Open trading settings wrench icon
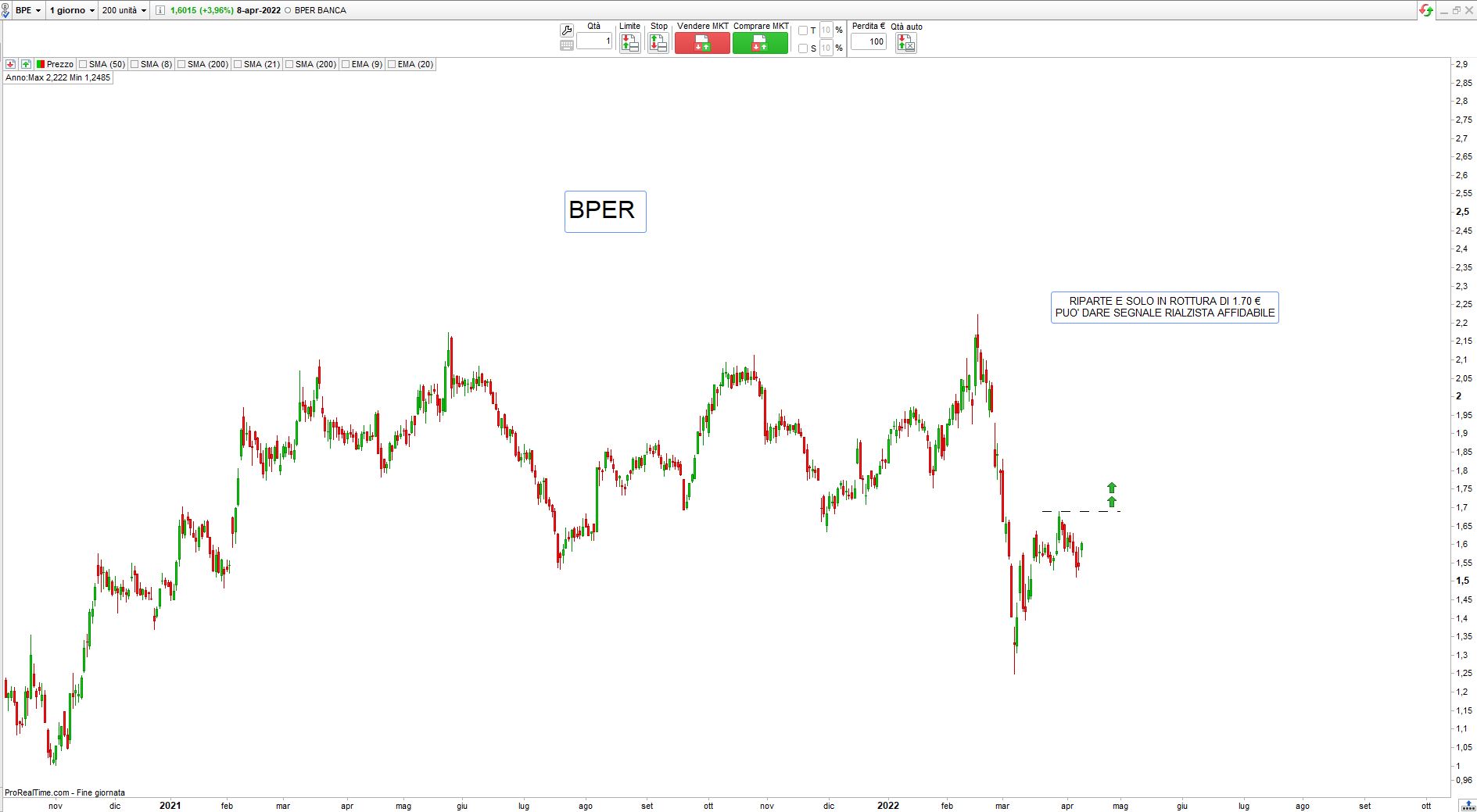This screenshot has height=812, width=1477. pyautogui.click(x=567, y=30)
